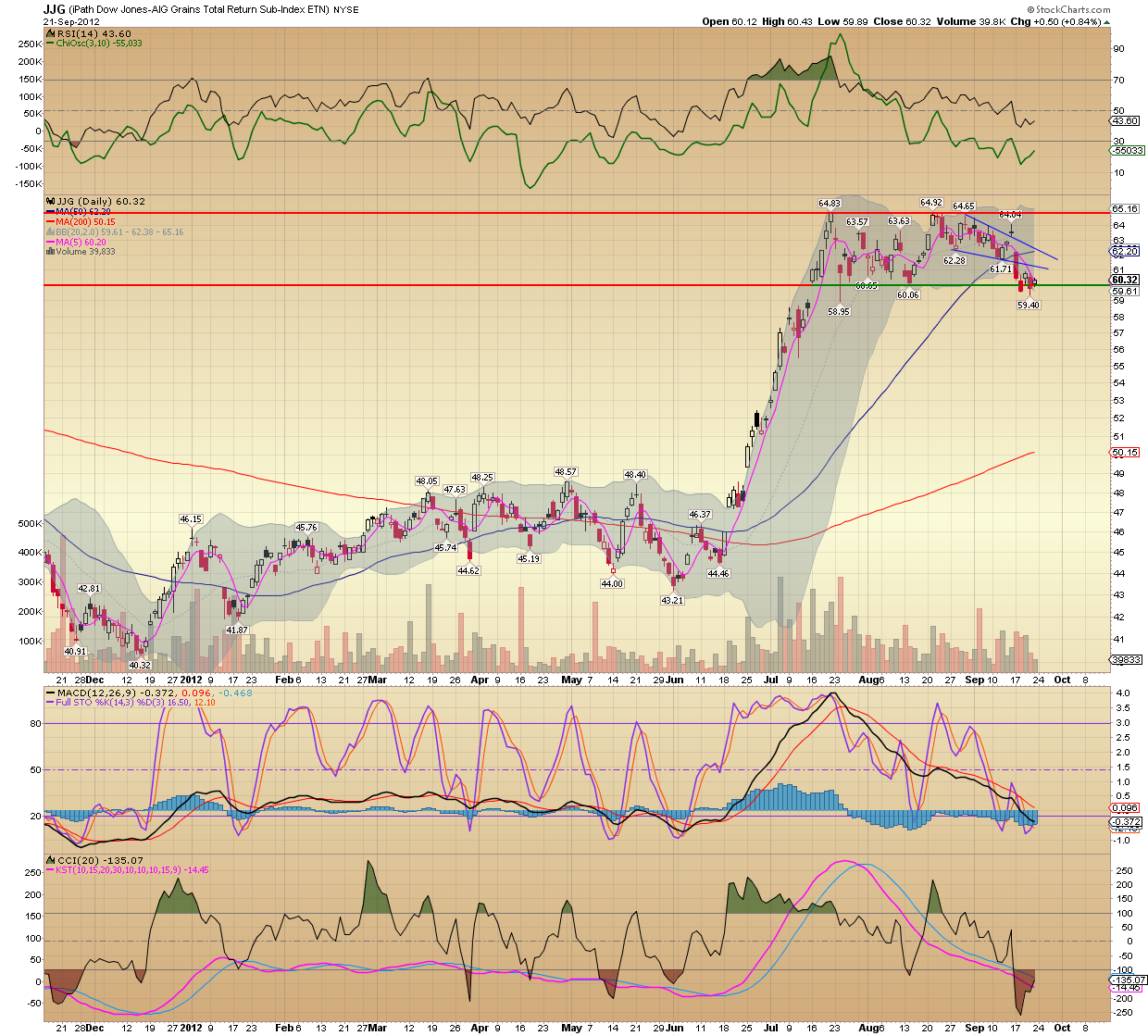Click the "60.06" price low annotation

(908, 294)
